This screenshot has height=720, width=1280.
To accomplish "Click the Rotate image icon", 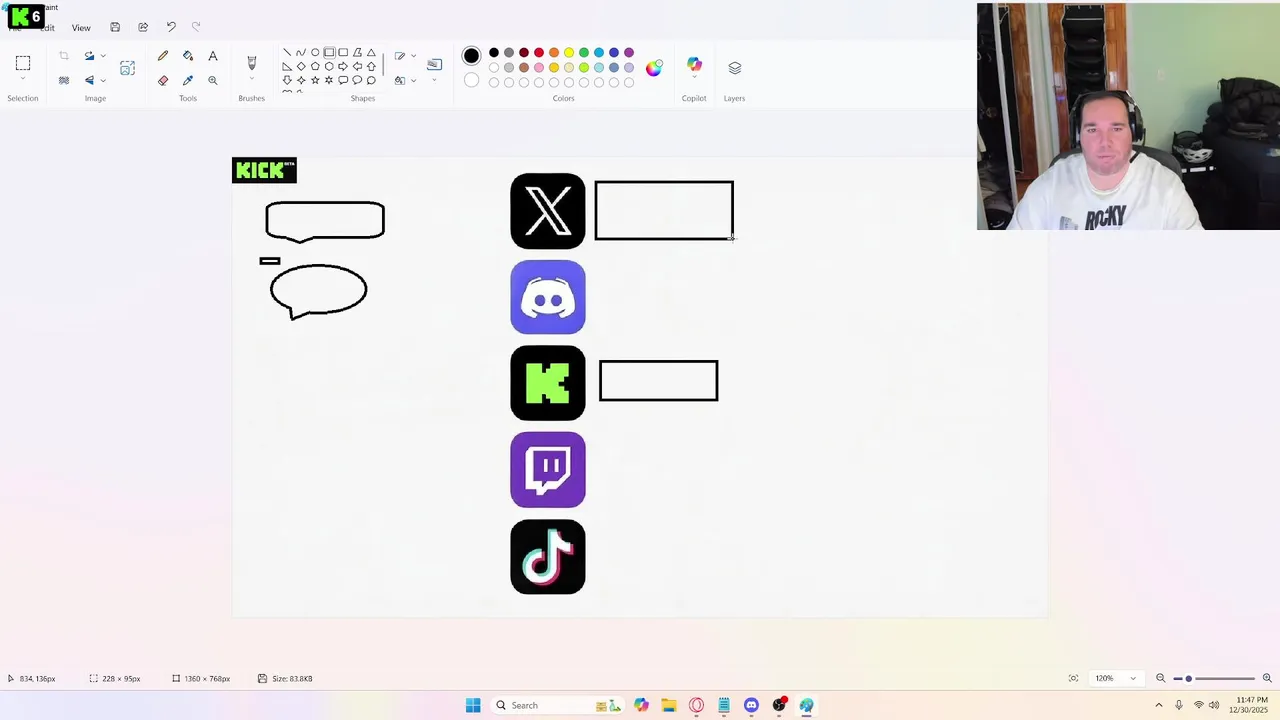I will tap(89, 56).
